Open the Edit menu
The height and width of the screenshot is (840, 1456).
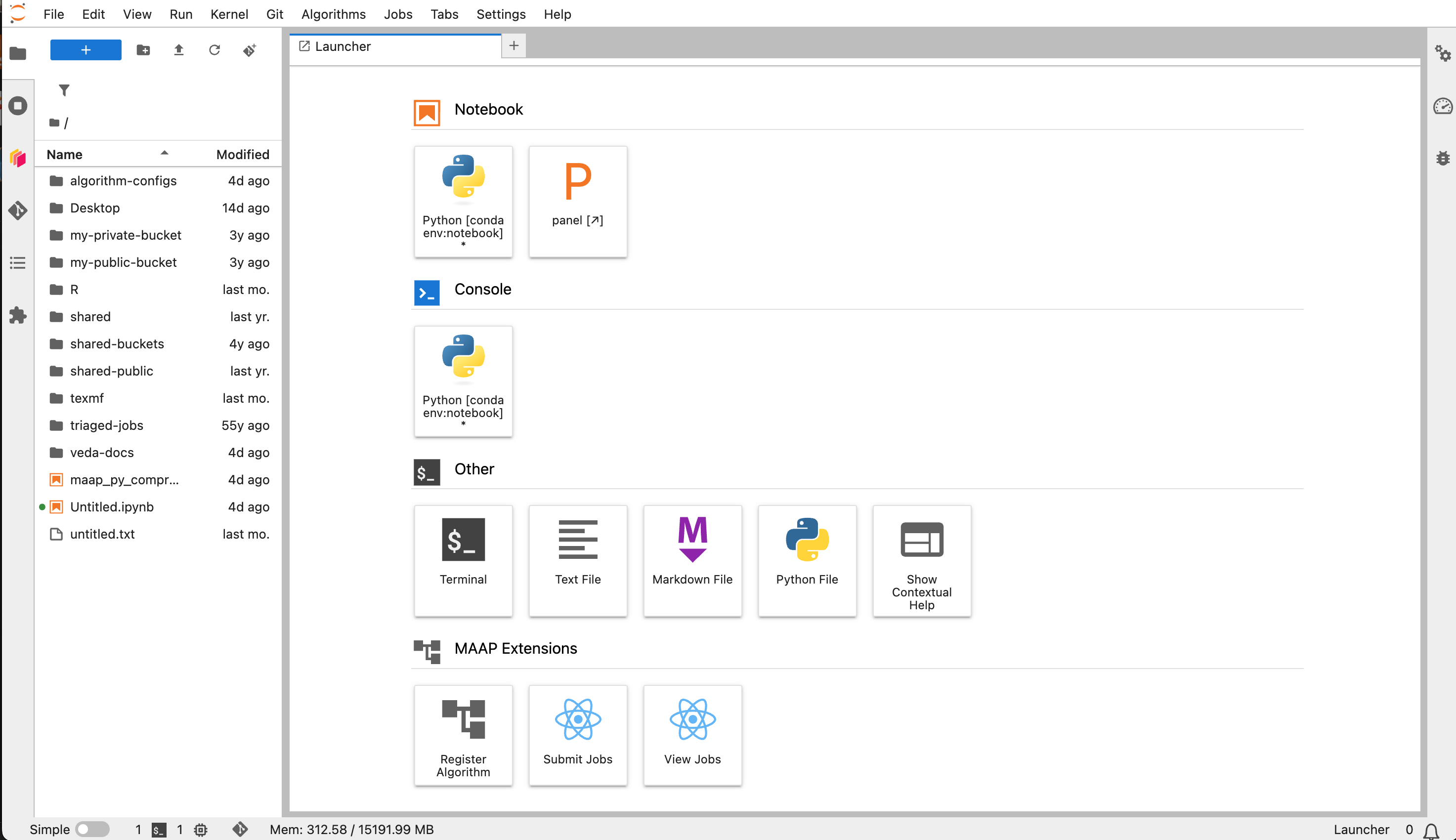[93, 14]
